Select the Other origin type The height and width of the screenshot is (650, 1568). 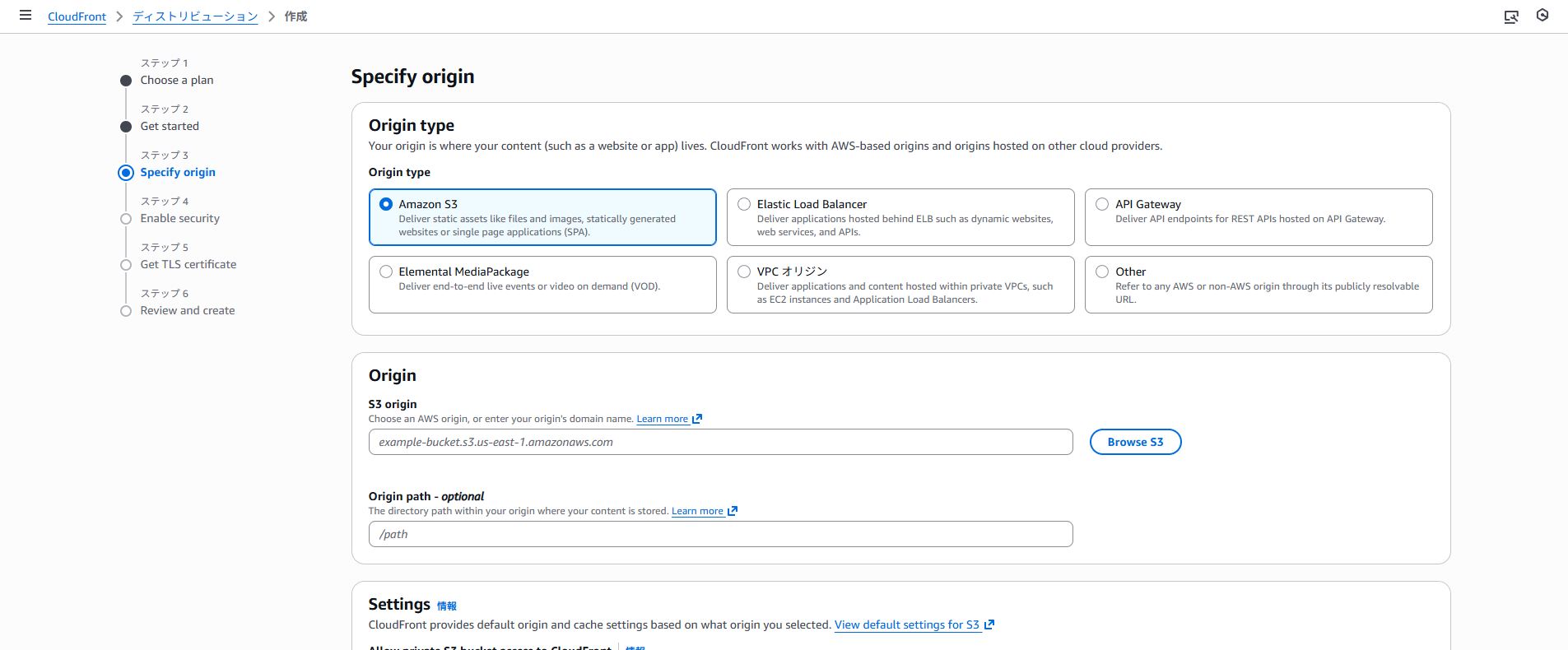1102,272
